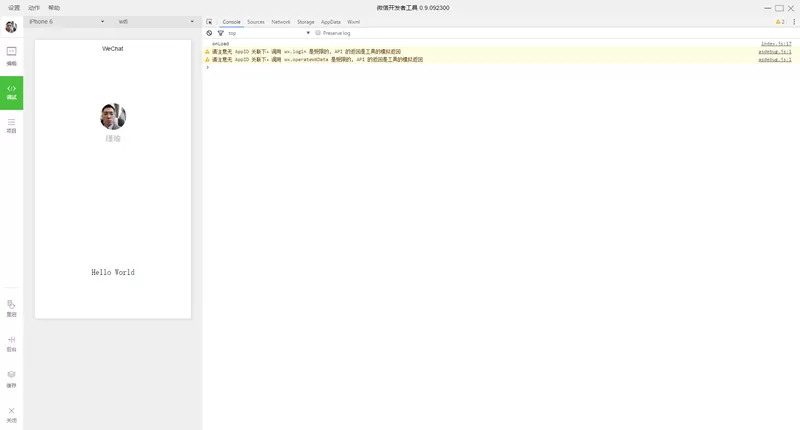Open the console filter funnel icon
The width and height of the screenshot is (800, 430).
point(220,33)
